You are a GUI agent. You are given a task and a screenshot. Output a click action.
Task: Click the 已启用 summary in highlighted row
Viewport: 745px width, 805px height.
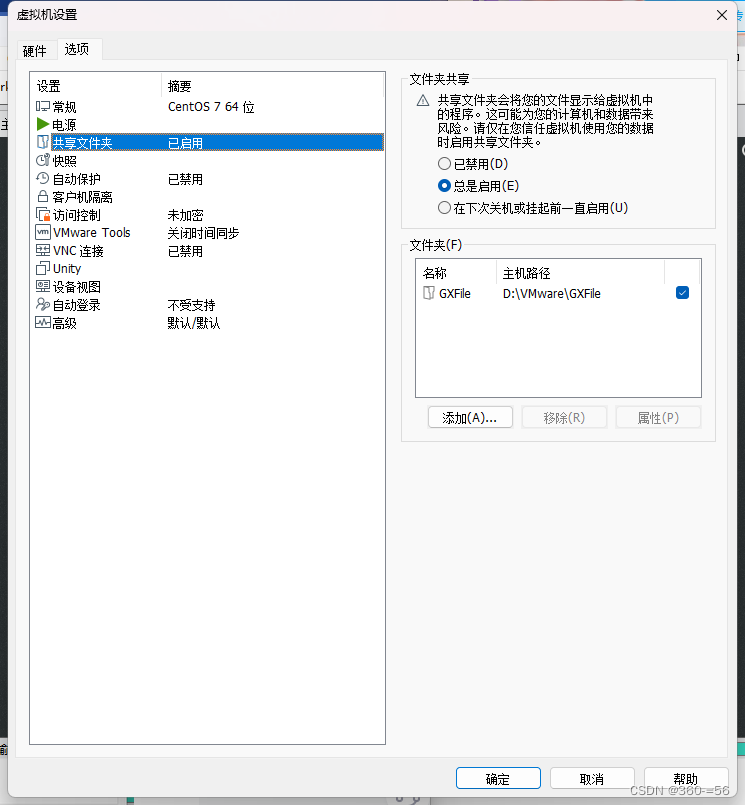[185, 143]
